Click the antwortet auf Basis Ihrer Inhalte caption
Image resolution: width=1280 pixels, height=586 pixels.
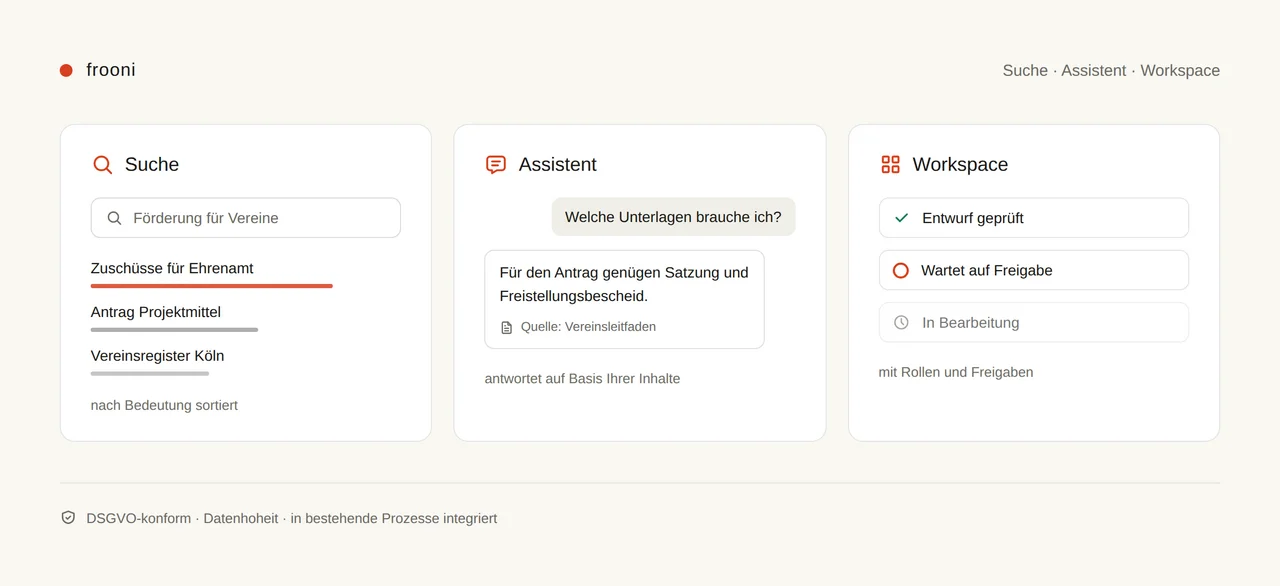[583, 379]
